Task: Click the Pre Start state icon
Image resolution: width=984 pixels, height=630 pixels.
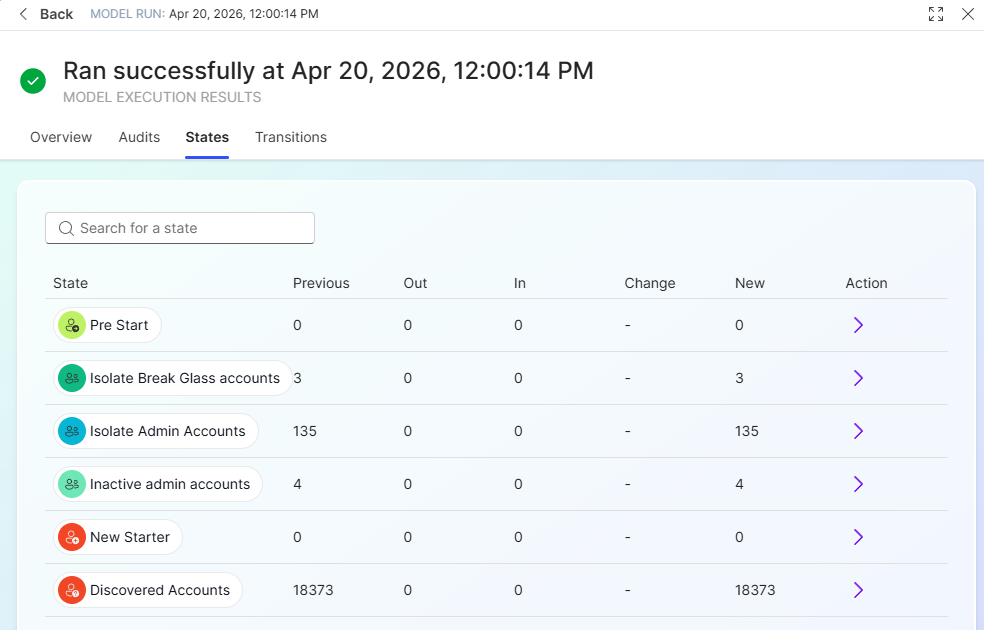Action: click(x=72, y=325)
